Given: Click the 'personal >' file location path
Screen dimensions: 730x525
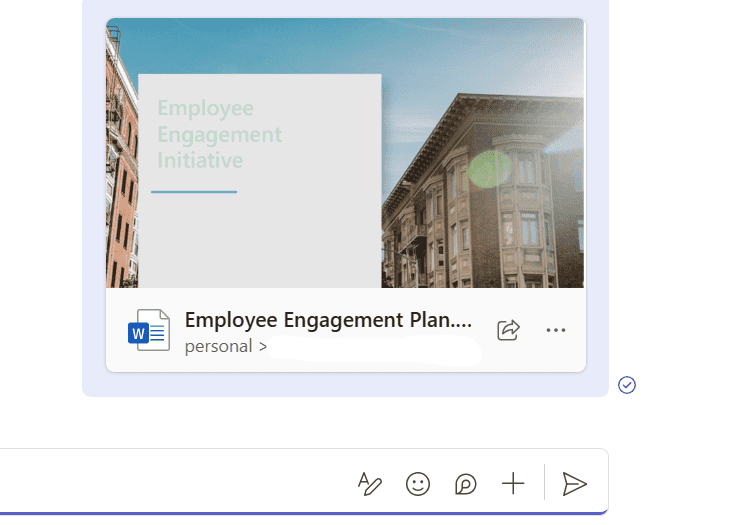Looking at the screenshot, I should pyautogui.click(x=226, y=347).
